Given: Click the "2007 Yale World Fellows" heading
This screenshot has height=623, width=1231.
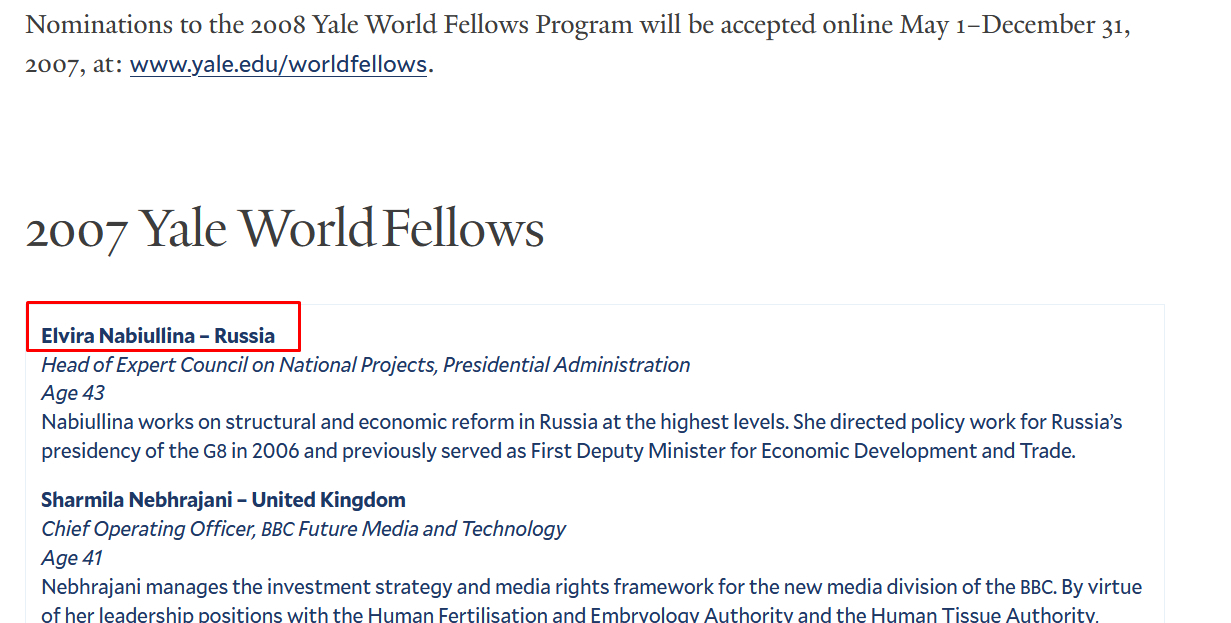Looking at the screenshot, I should (285, 229).
